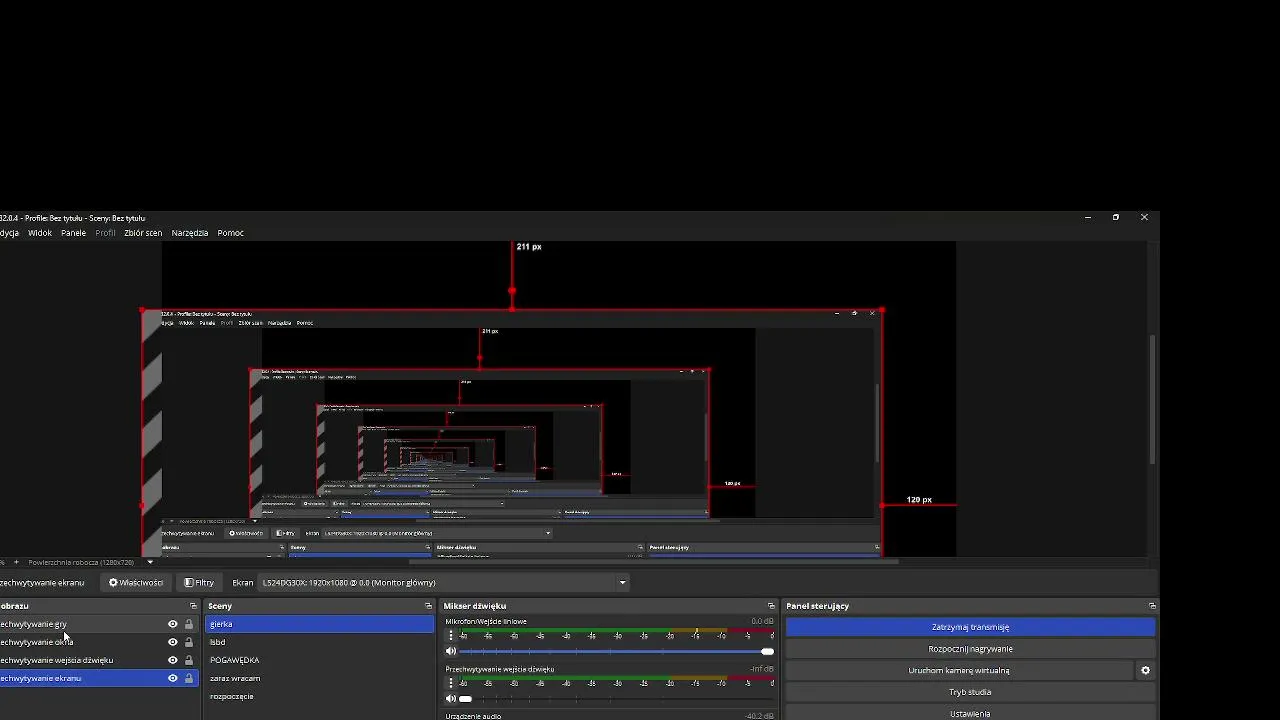Restore down the OBS window

pyautogui.click(x=1116, y=217)
